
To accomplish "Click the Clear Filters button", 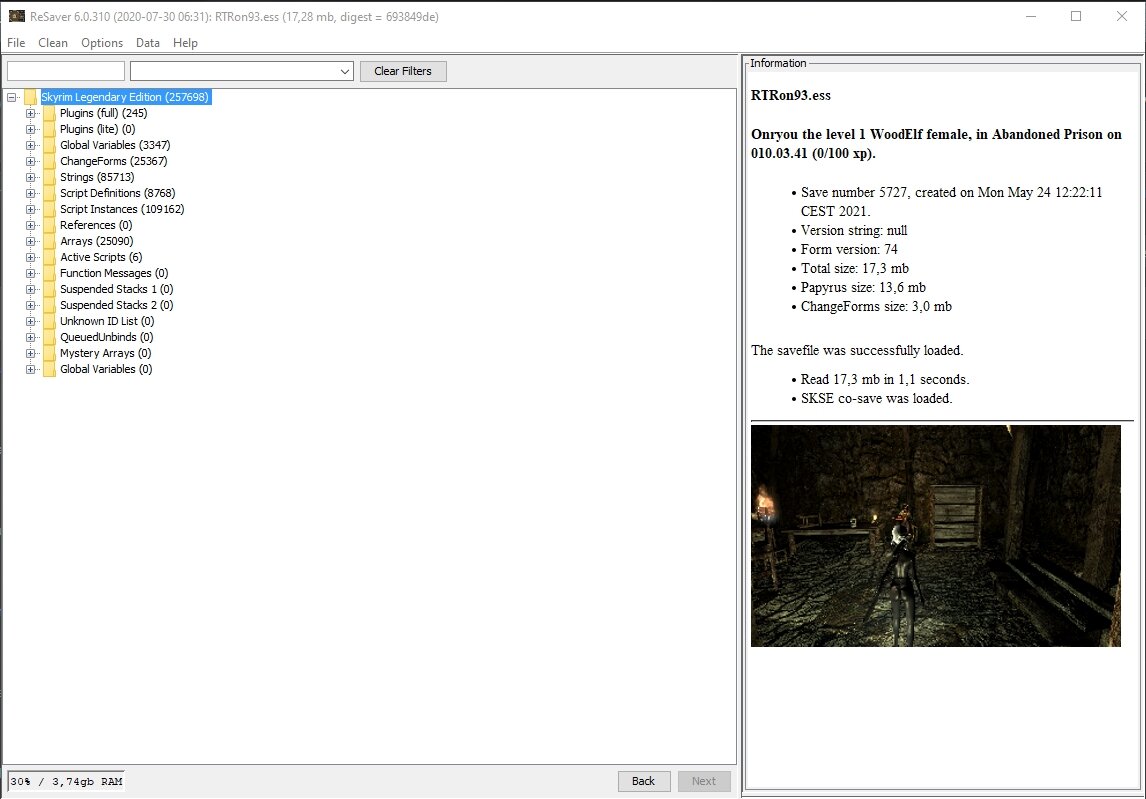I will pos(403,71).
